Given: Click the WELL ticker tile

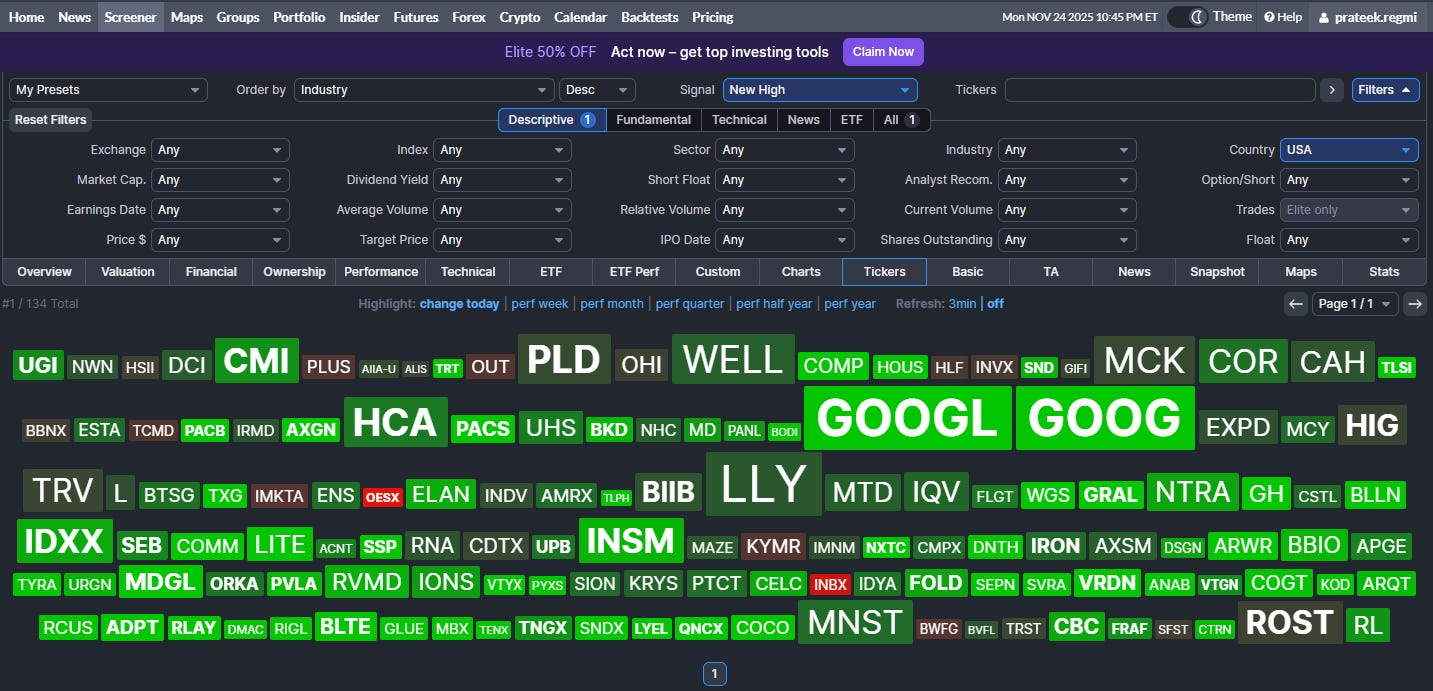Looking at the screenshot, I should pos(733,360).
